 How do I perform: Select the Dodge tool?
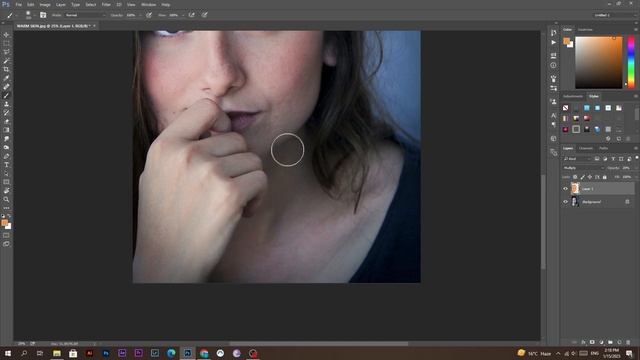pos(6,147)
